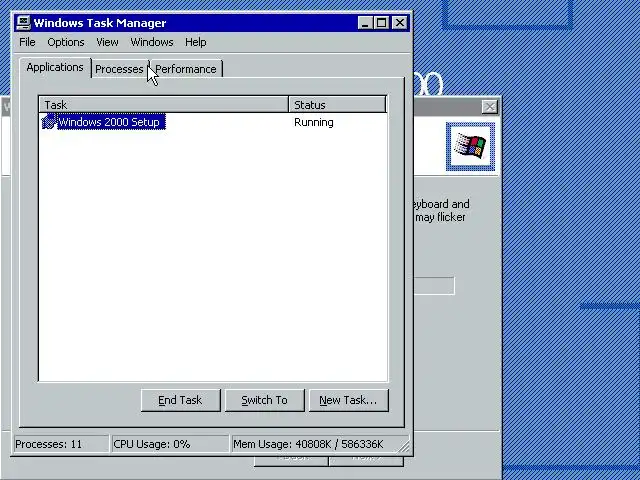Open the Help menu
Image resolution: width=640 pixels, height=480 pixels.
tap(196, 42)
